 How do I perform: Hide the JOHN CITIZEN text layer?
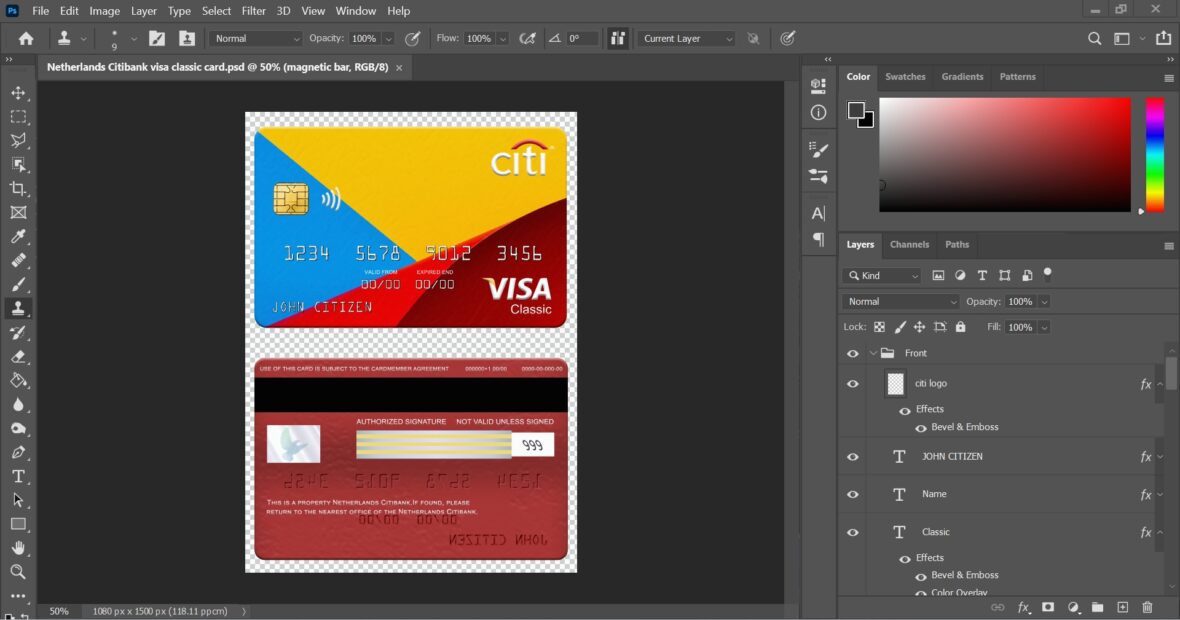853,456
